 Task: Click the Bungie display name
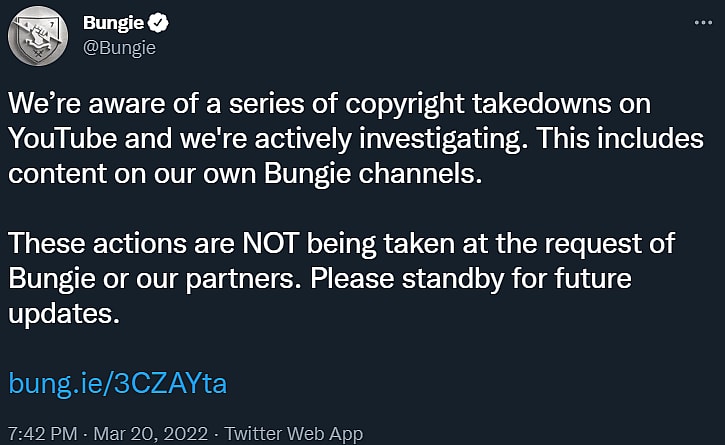point(114,23)
